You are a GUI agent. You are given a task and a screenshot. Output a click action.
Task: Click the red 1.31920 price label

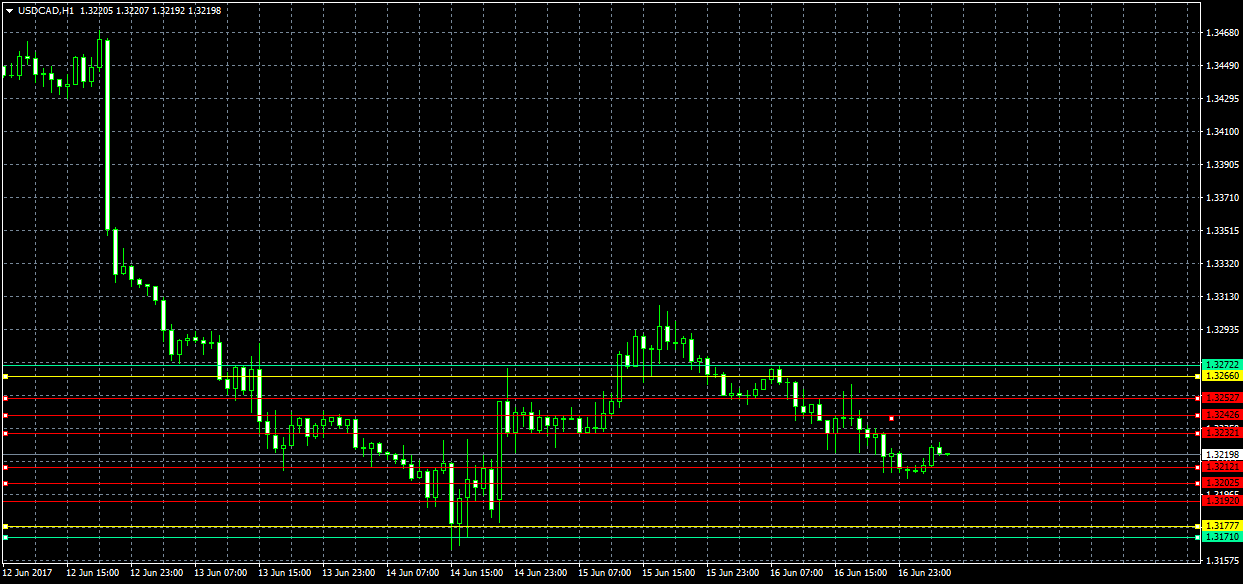1222,501
